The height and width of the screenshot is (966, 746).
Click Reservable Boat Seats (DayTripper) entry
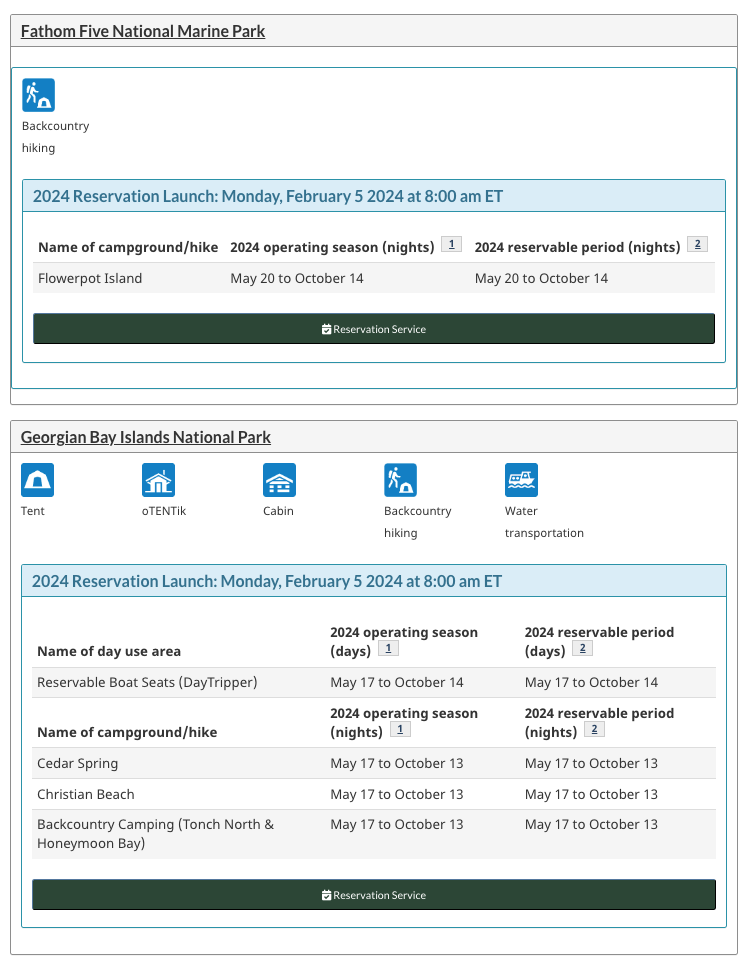tap(147, 682)
